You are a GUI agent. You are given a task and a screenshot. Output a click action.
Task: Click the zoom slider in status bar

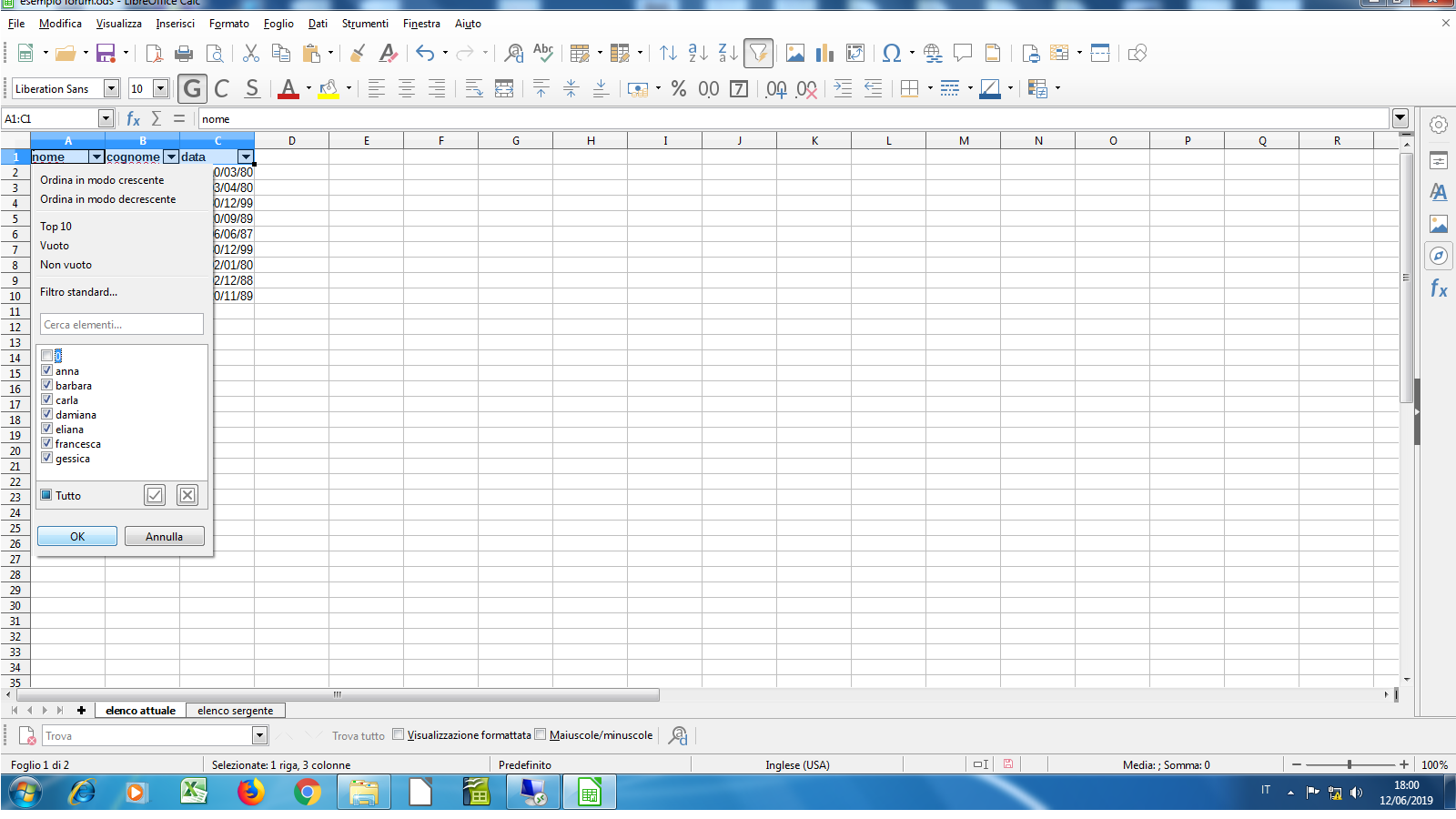point(1350,764)
